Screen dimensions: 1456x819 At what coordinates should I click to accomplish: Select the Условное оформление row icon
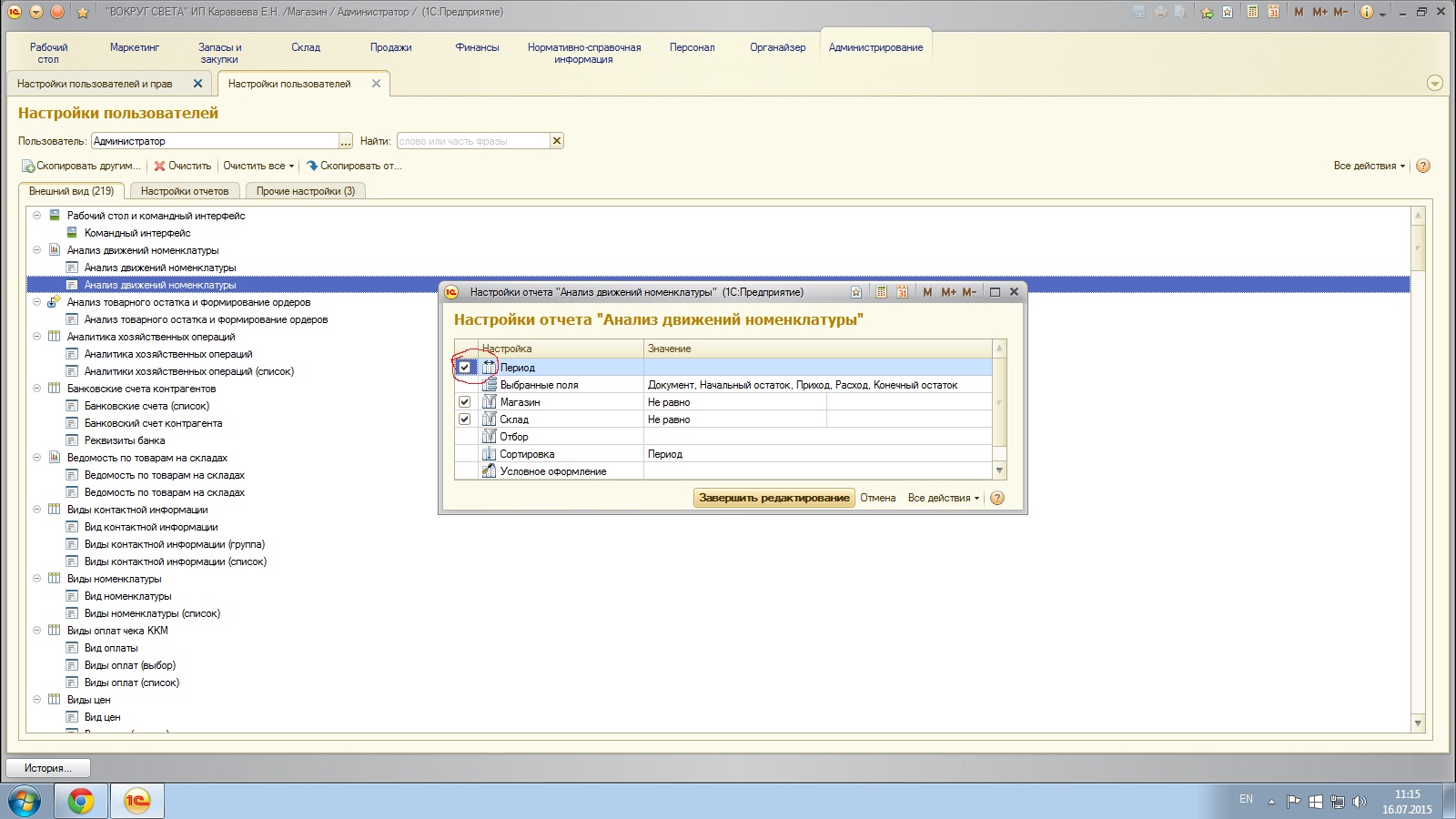(490, 471)
